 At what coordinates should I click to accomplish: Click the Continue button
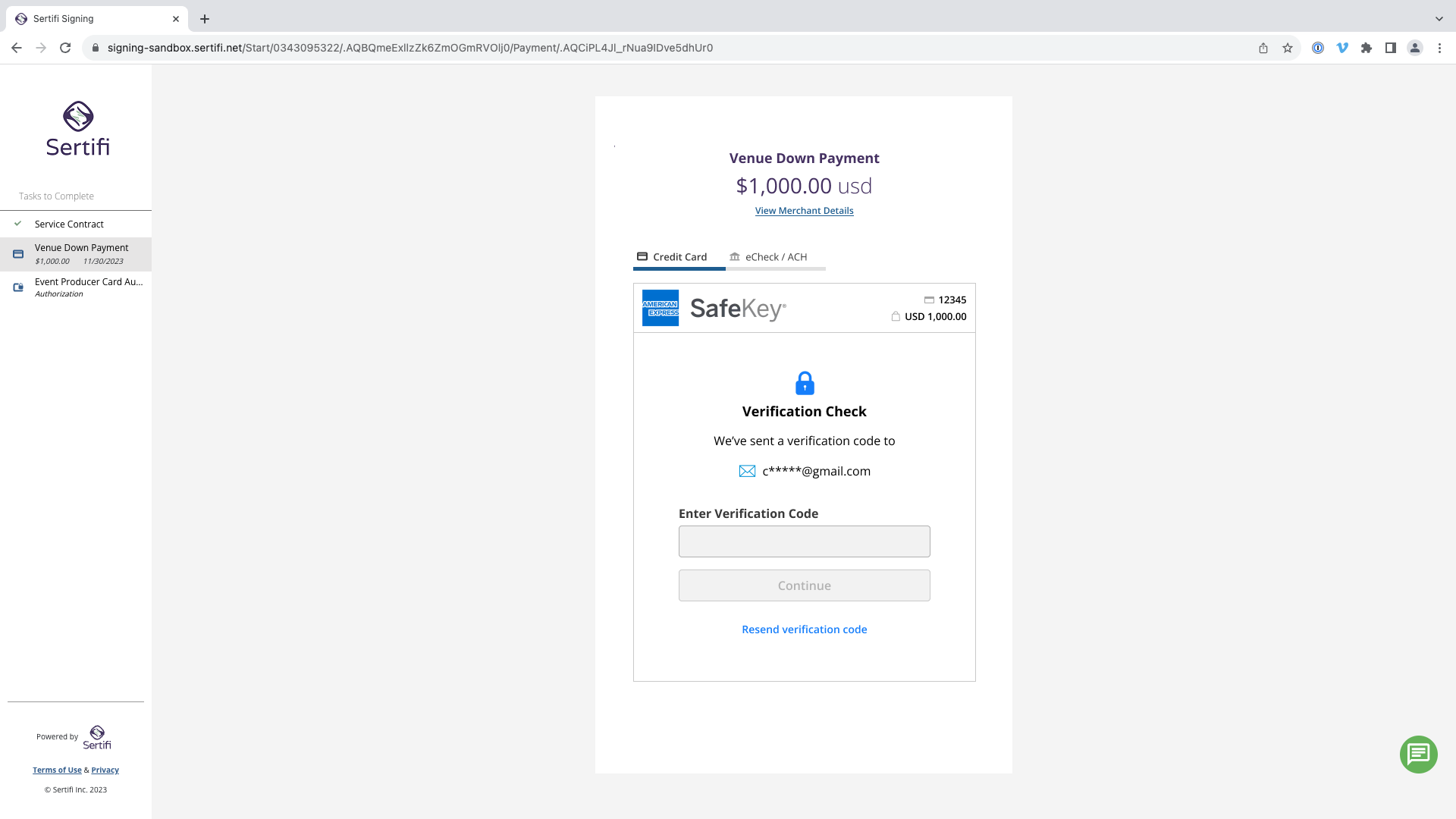(x=804, y=585)
